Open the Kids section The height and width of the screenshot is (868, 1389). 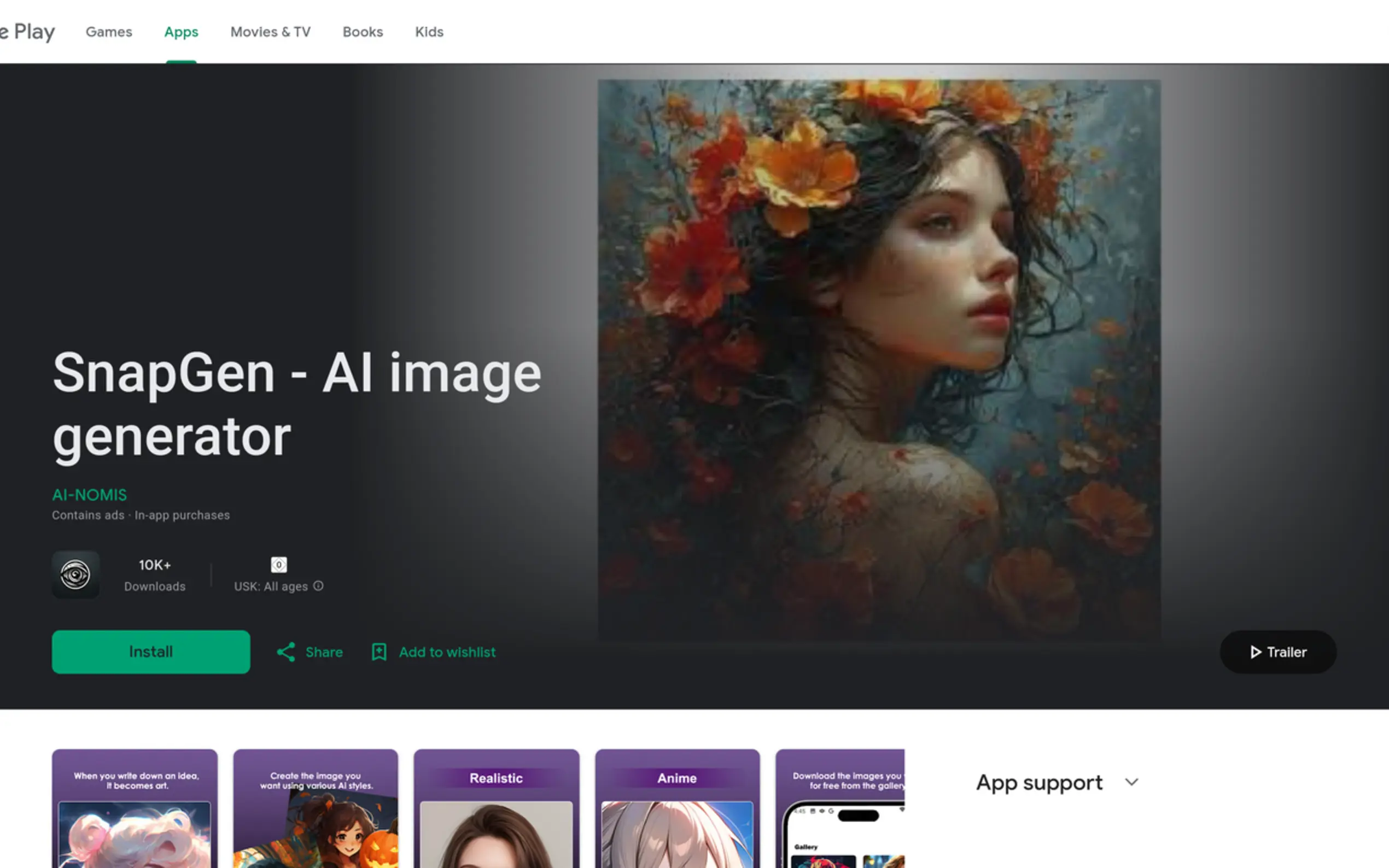[x=429, y=32]
